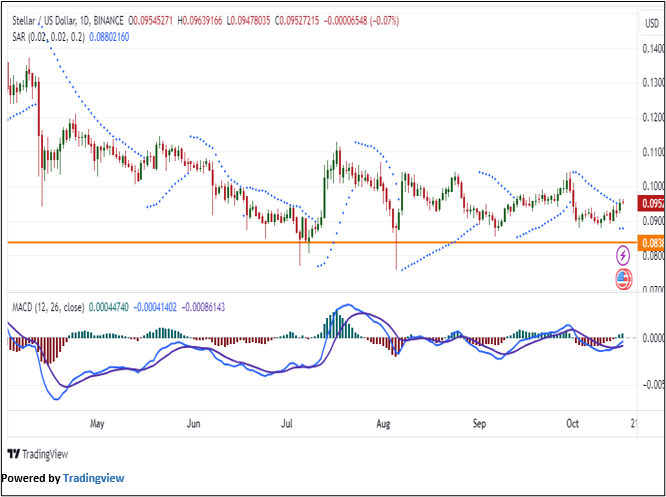Click the Aug label on time axis
The height and width of the screenshot is (497, 666).
tap(383, 424)
